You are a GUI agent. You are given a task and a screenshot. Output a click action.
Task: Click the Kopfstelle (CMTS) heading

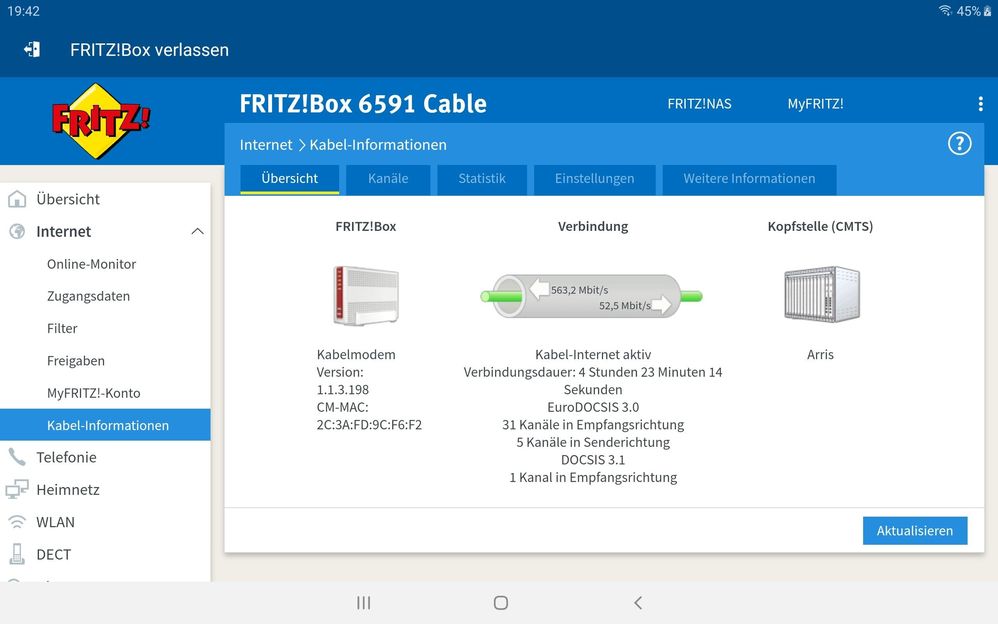point(820,226)
